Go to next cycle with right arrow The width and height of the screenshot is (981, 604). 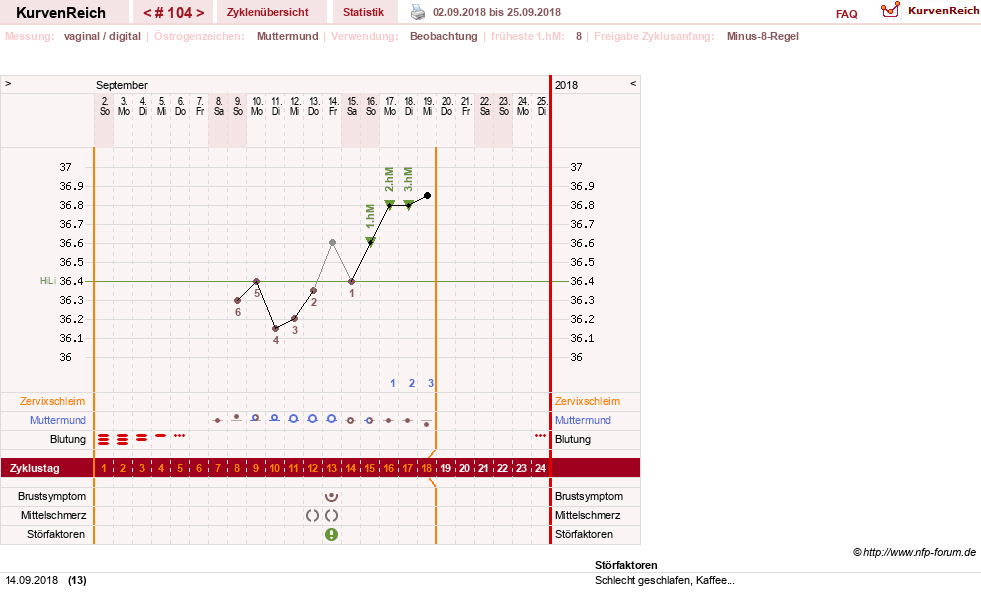(200, 13)
